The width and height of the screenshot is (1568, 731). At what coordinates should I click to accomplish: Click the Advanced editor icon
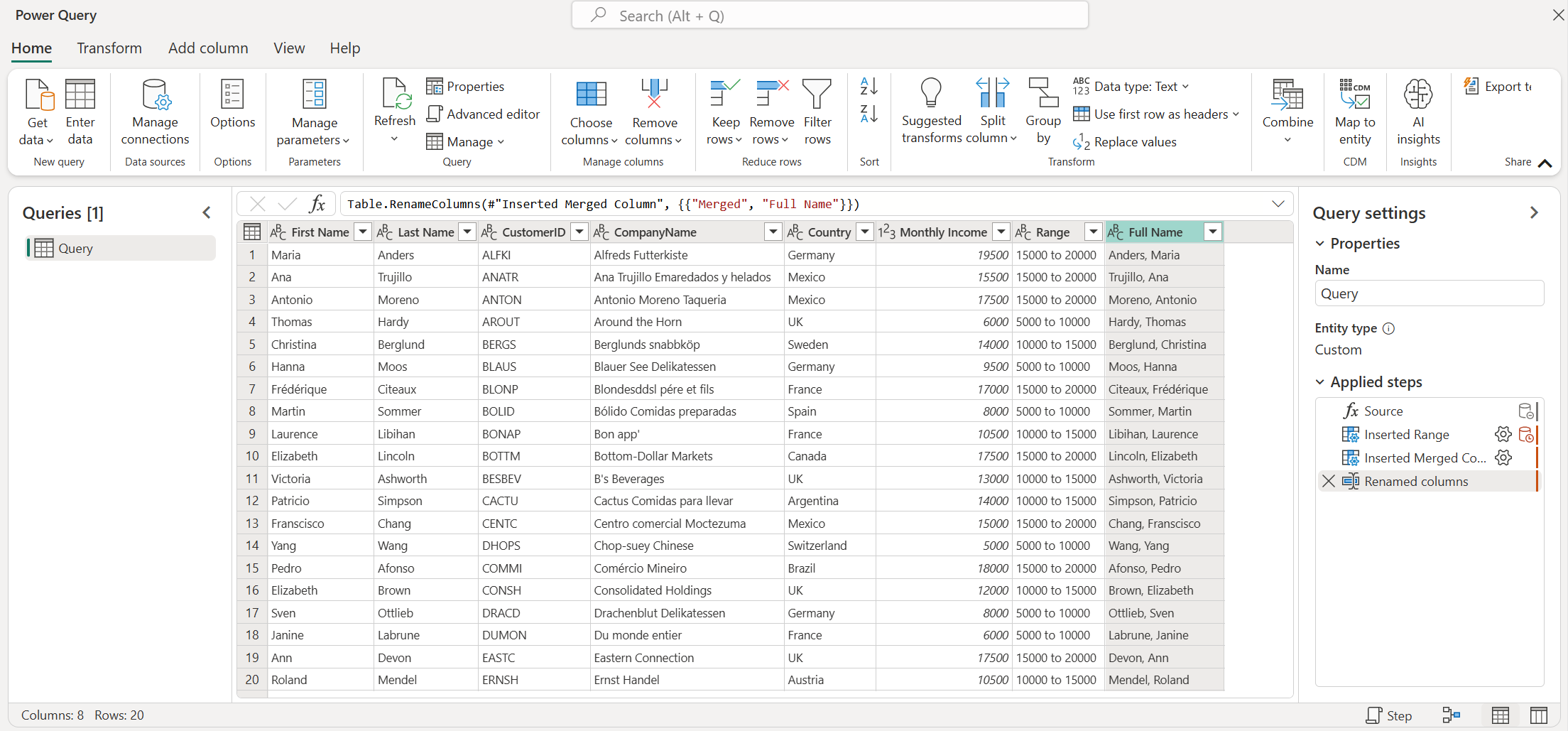(x=435, y=114)
